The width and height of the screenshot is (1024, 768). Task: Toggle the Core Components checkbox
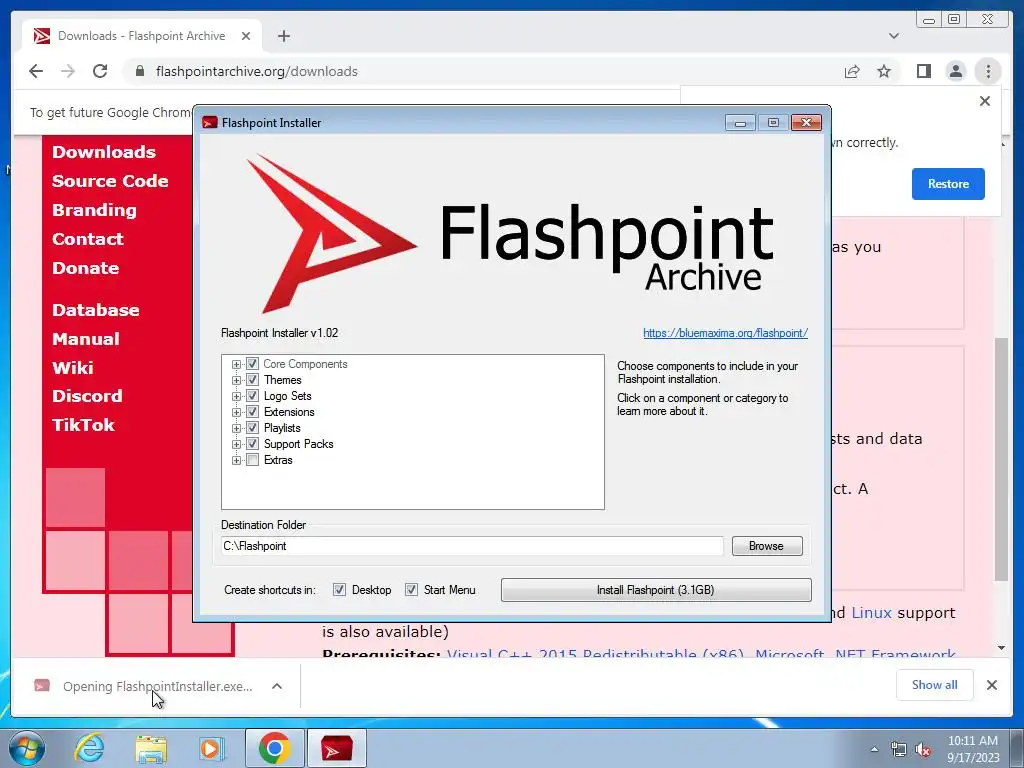coord(252,364)
